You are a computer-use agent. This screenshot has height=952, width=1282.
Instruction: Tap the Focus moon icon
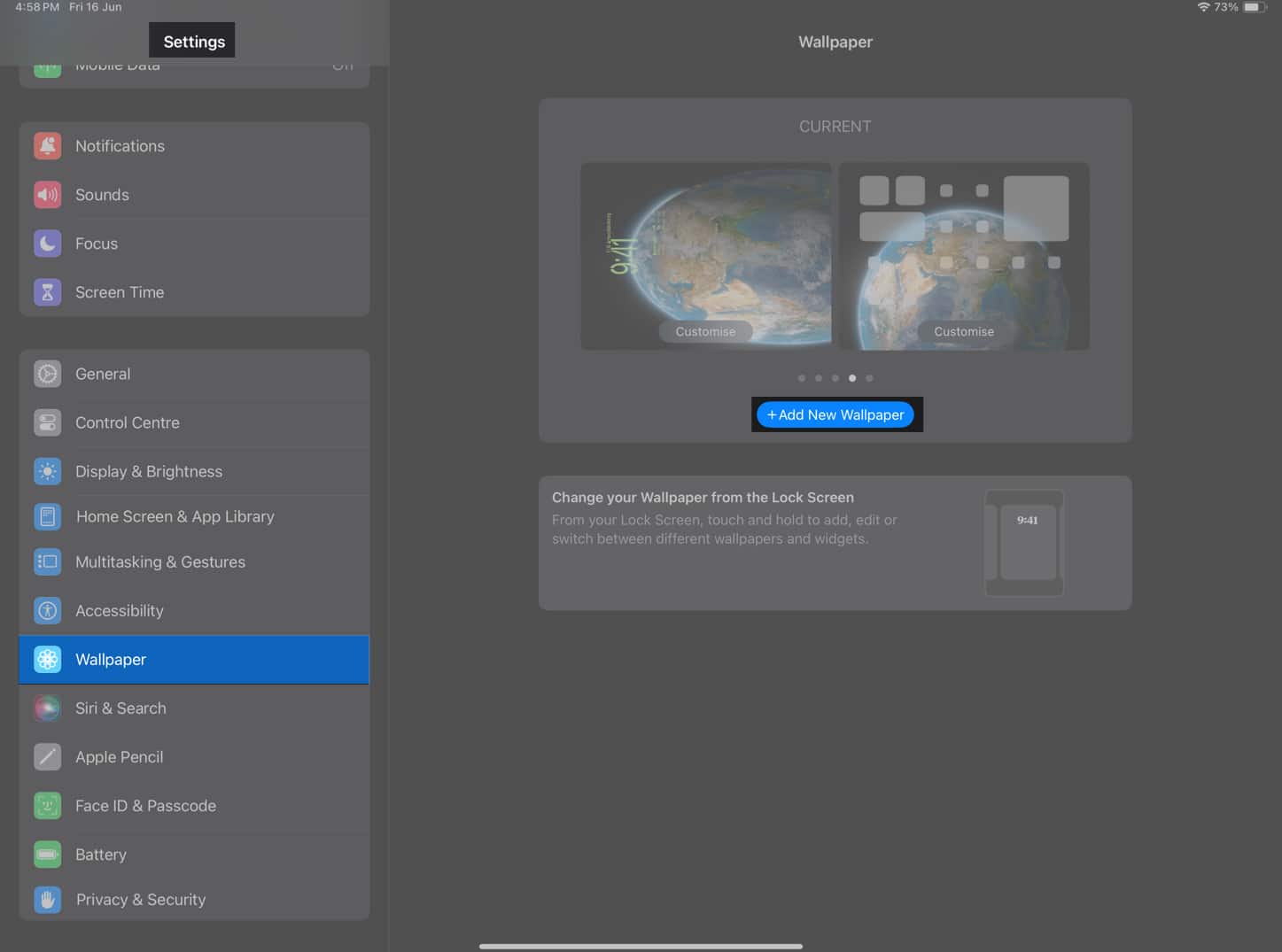click(48, 244)
